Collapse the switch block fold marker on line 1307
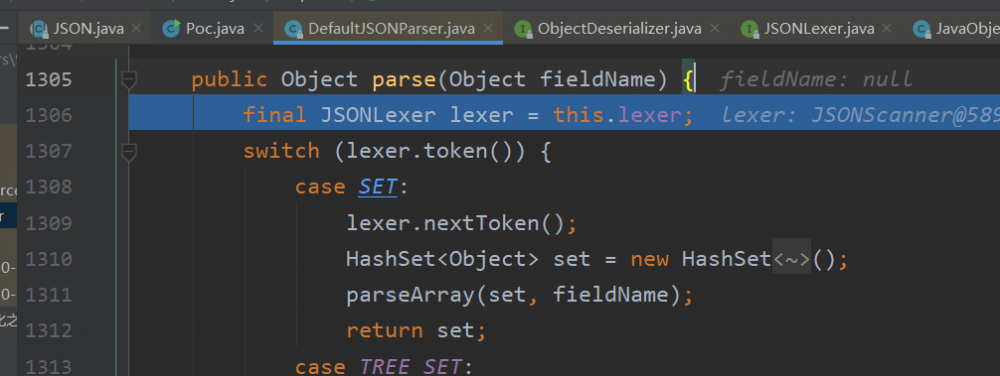 point(129,152)
